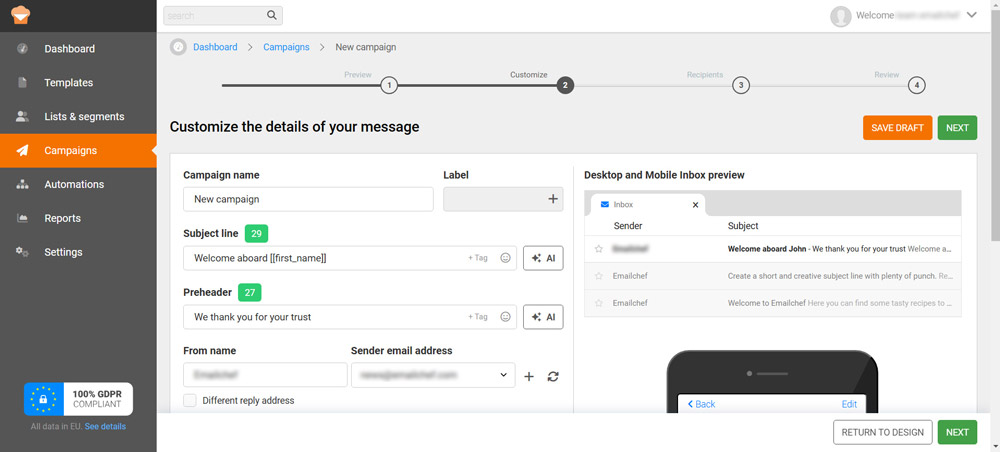Close the Inbox preview tab

pos(695,205)
